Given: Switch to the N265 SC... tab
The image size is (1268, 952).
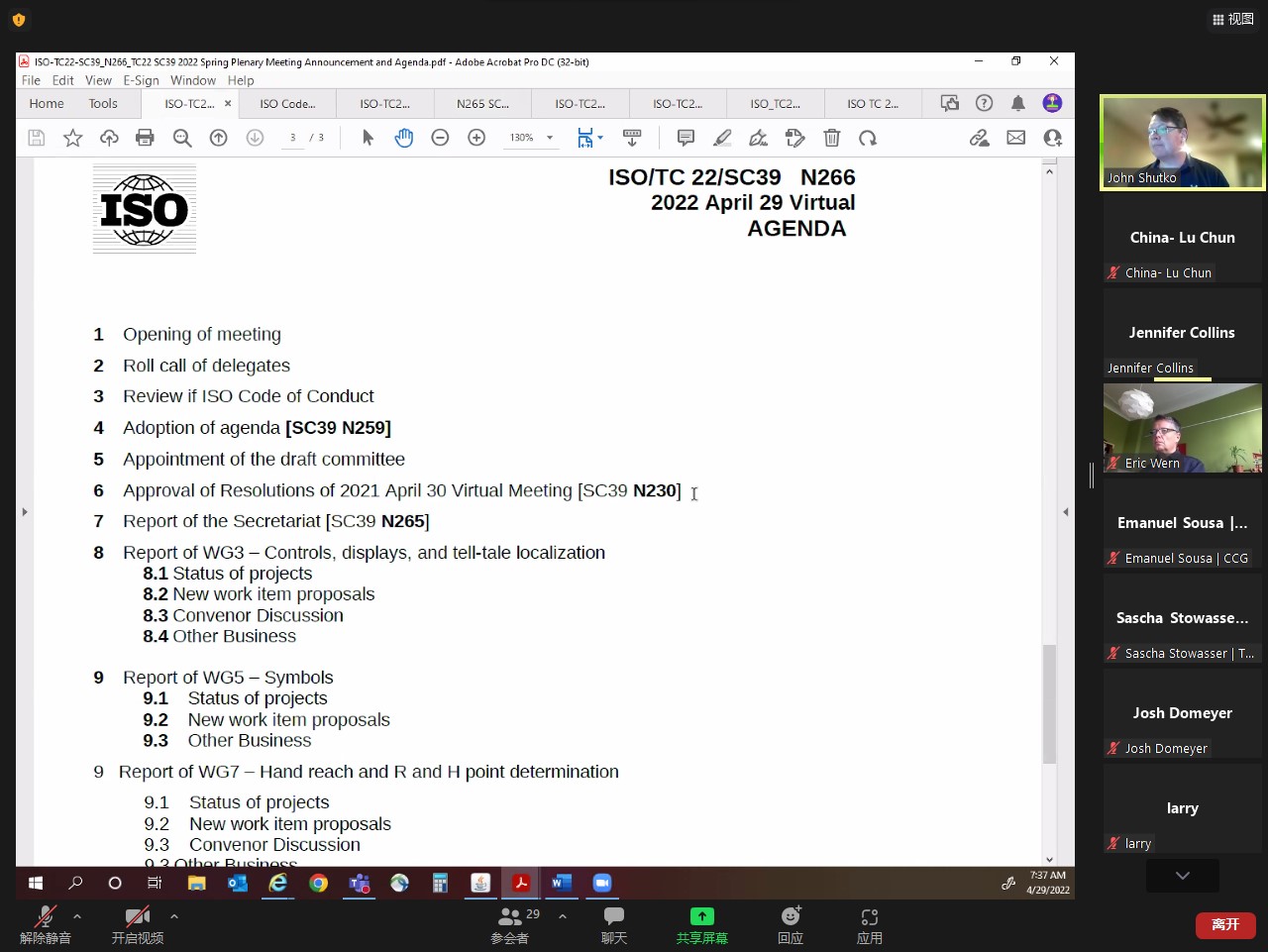Looking at the screenshot, I should pyautogui.click(x=482, y=103).
